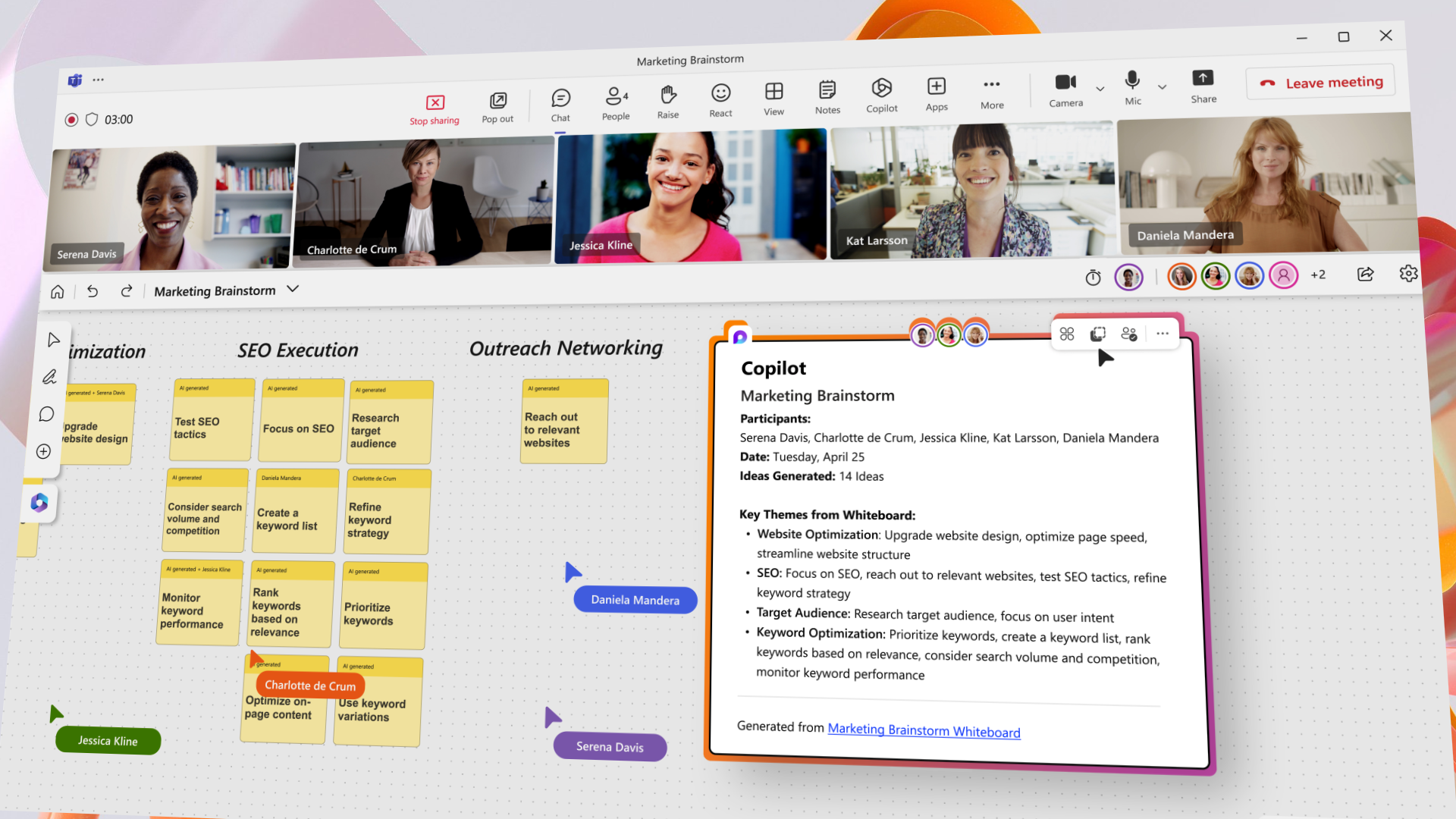
Task: Expand the Marketing Brainstorm dropdown
Action: tap(294, 290)
